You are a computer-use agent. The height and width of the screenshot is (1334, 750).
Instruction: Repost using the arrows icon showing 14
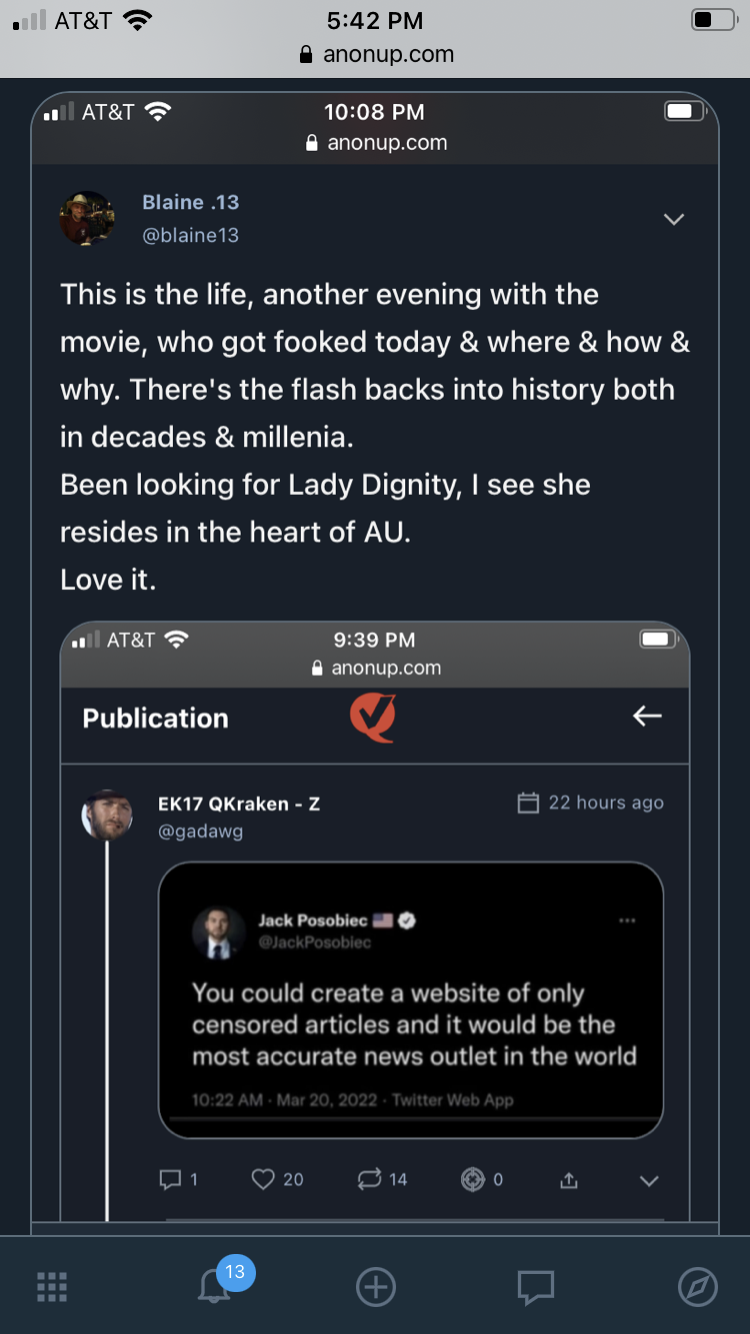click(369, 1180)
